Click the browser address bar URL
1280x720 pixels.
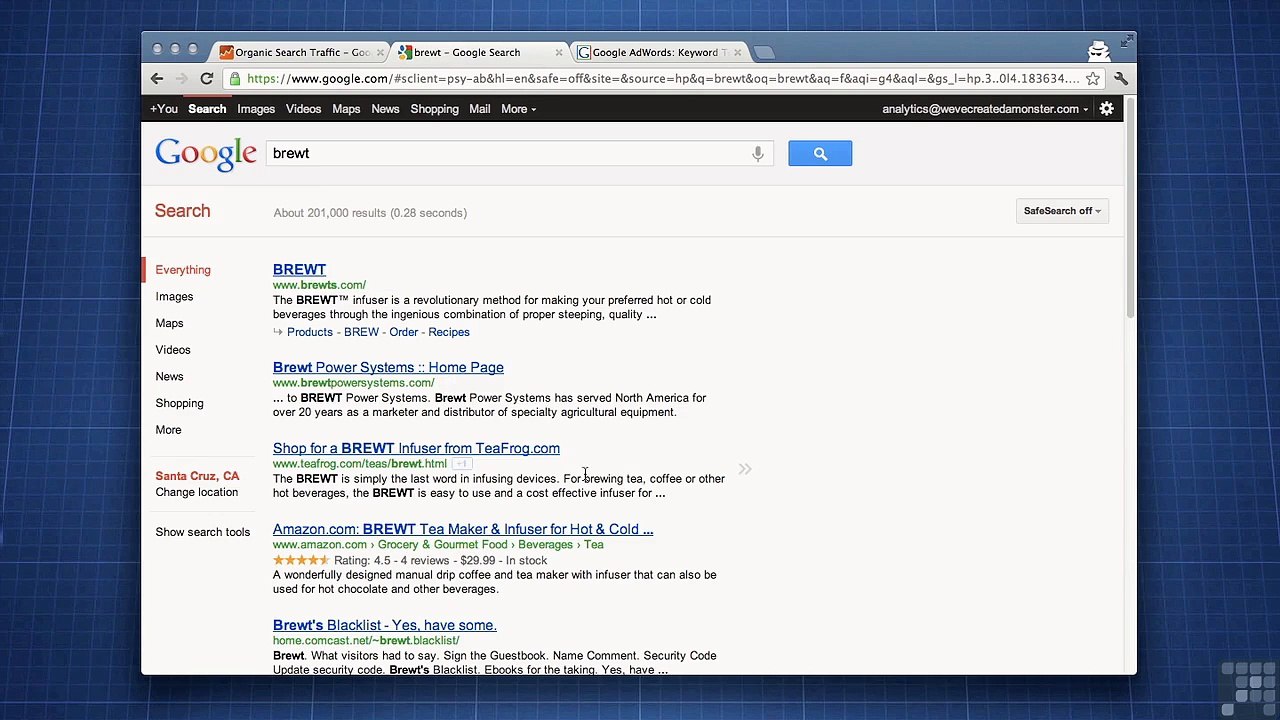662,79
